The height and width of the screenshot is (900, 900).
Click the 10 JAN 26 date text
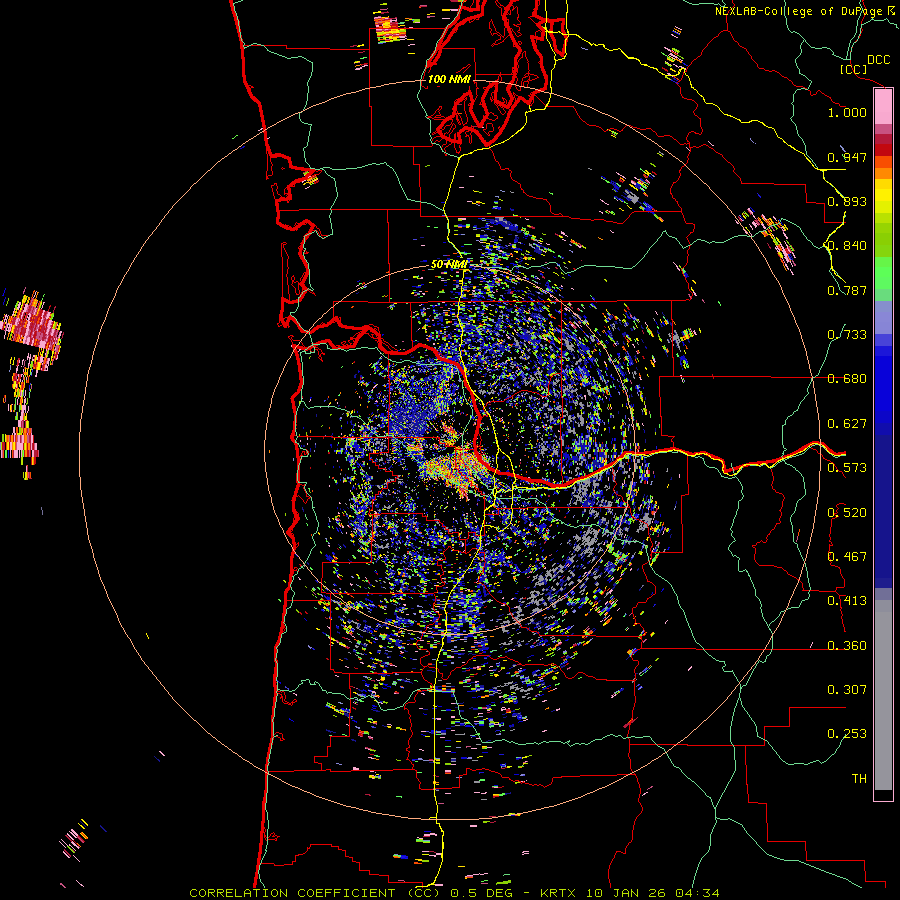click(627, 893)
